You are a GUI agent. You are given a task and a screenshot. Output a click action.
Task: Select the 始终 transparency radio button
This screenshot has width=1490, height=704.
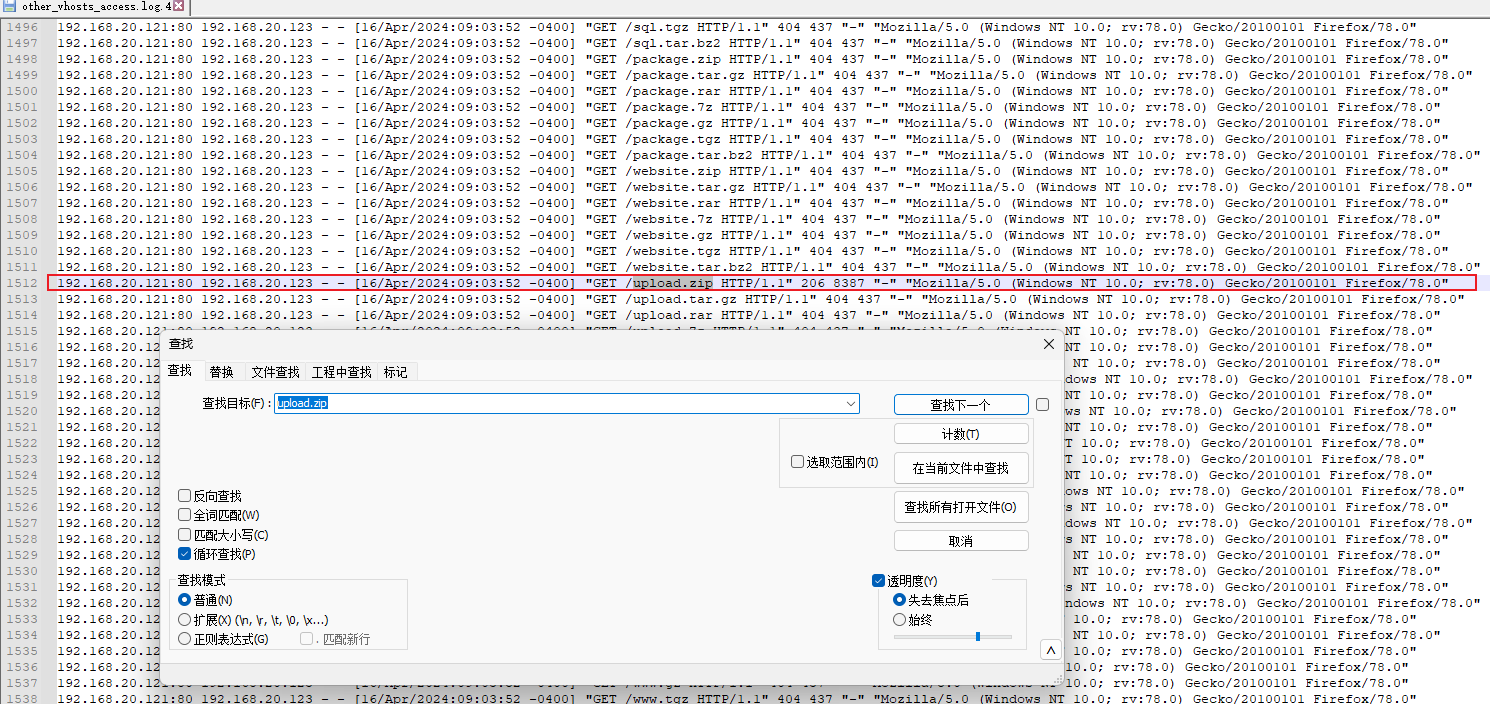click(899, 620)
